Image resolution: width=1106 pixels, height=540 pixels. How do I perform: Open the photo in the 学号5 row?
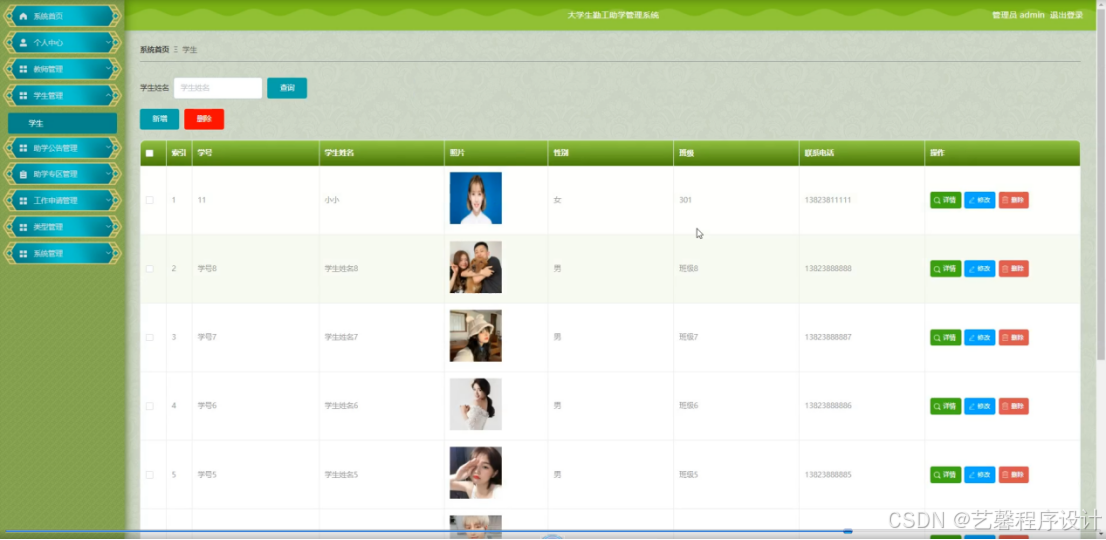pyautogui.click(x=475, y=473)
